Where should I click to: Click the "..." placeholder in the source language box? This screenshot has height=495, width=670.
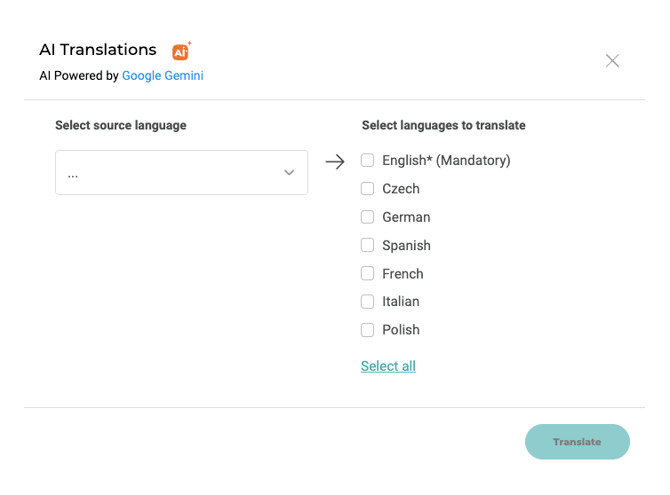(x=73, y=174)
